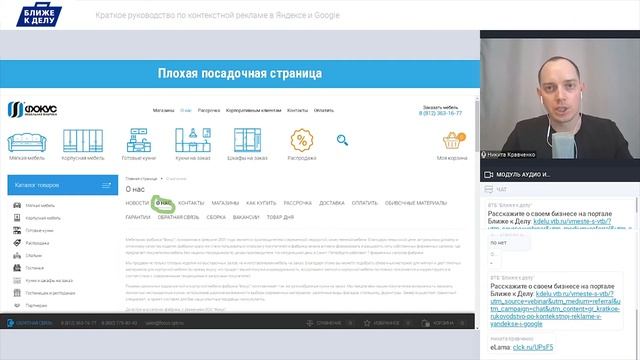The height and width of the screenshot is (360, 640).
Task: Open the Спальни category in the sidebar
Action: point(33,256)
